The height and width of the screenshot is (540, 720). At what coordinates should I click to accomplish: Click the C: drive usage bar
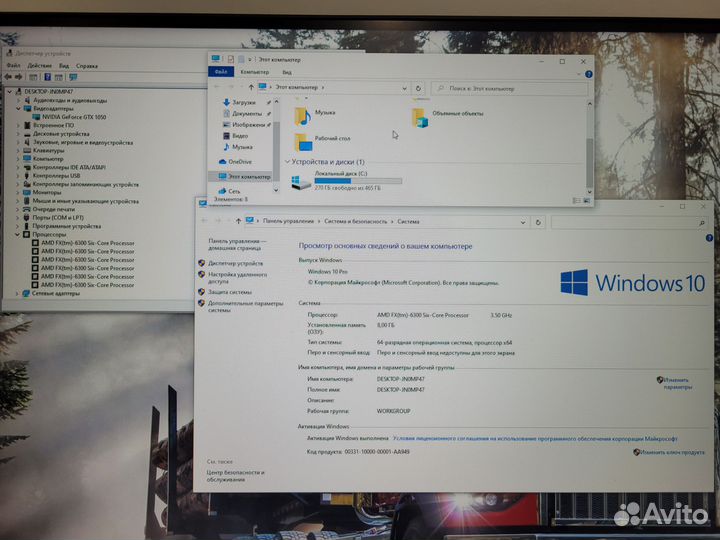point(358,181)
